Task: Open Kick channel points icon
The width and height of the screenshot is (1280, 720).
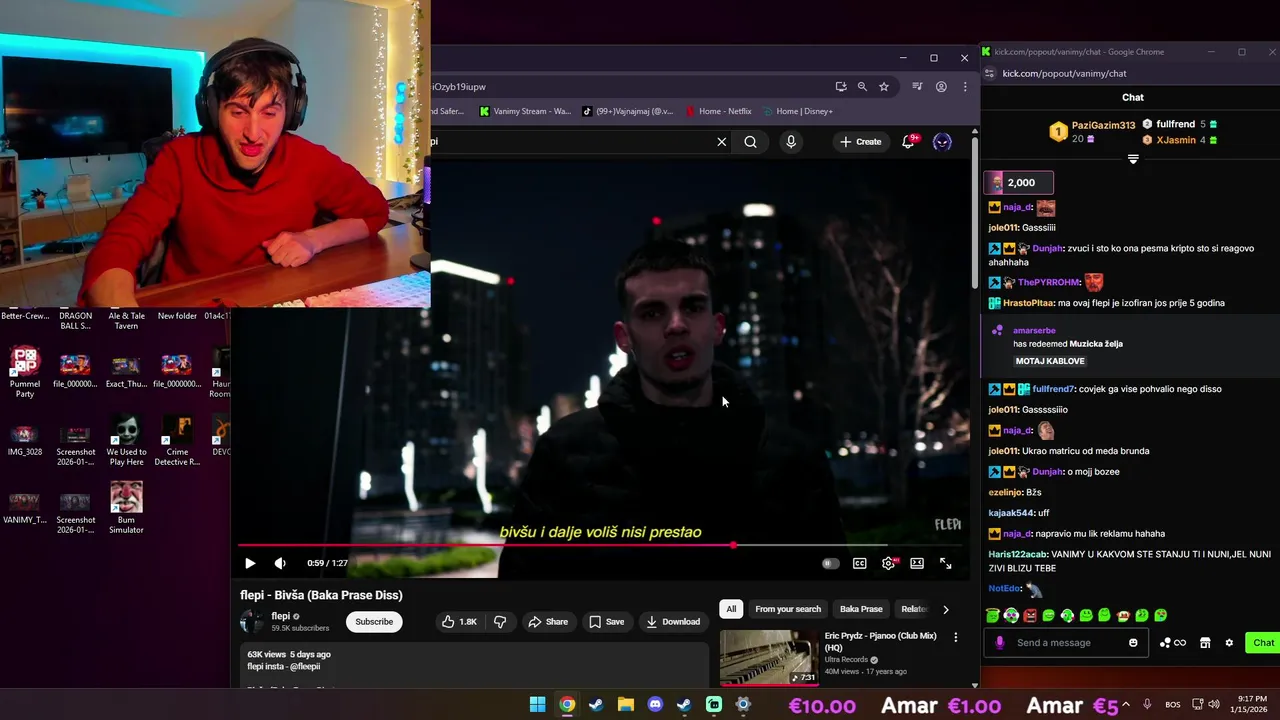Action: pos(1173,643)
